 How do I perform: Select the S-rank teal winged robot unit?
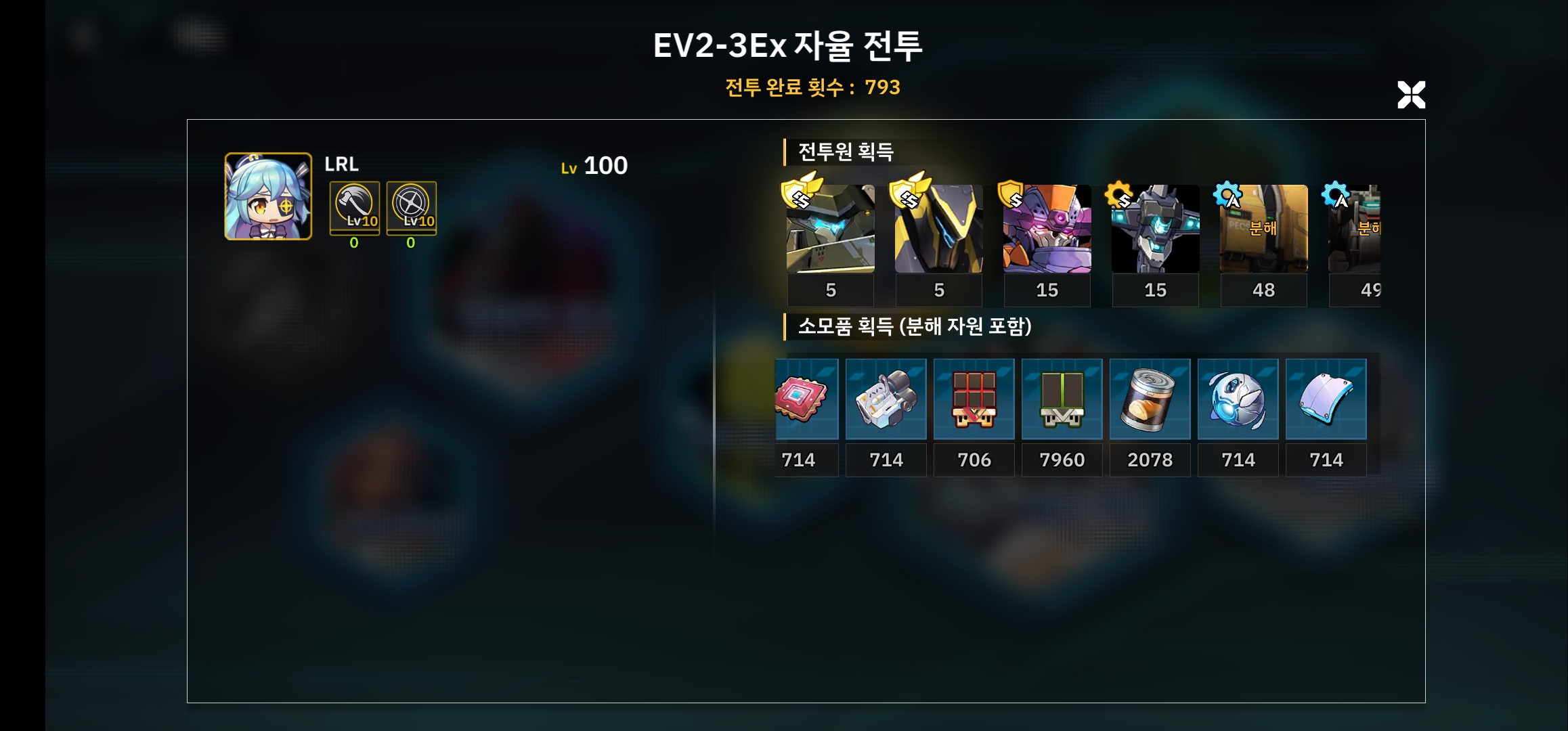1155,229
